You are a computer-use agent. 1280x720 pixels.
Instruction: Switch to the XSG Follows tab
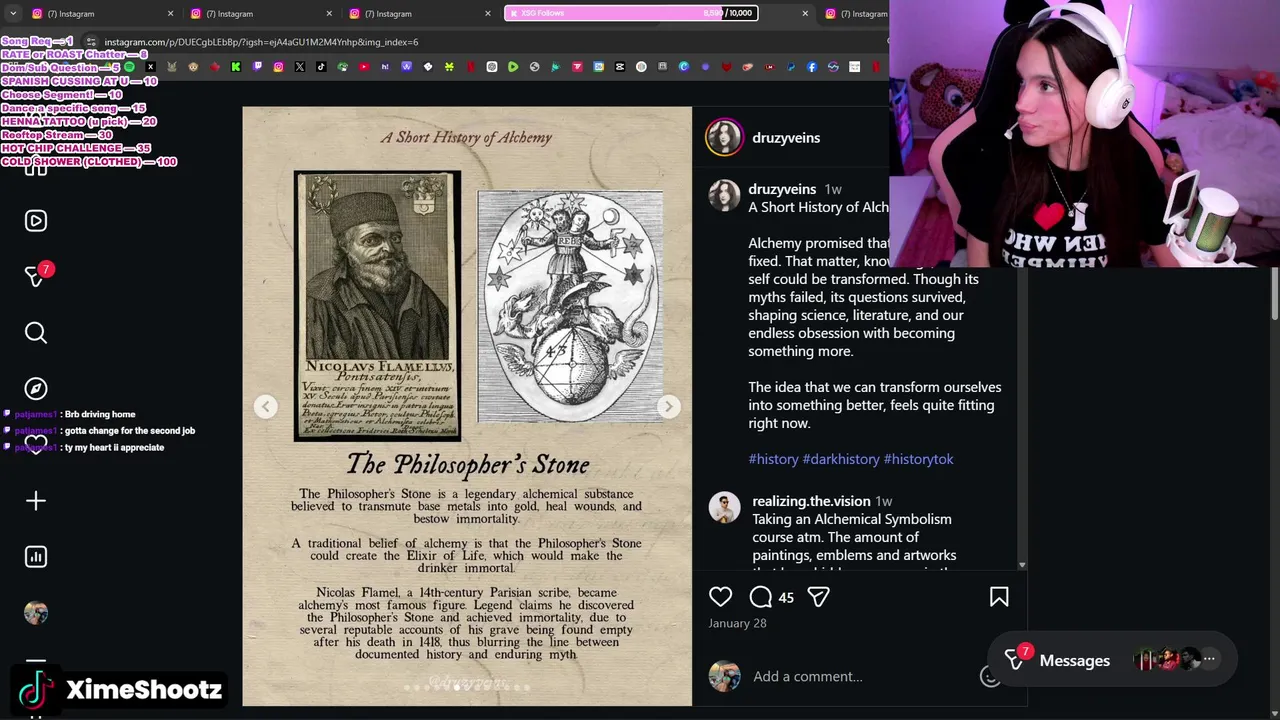point(633,13)
